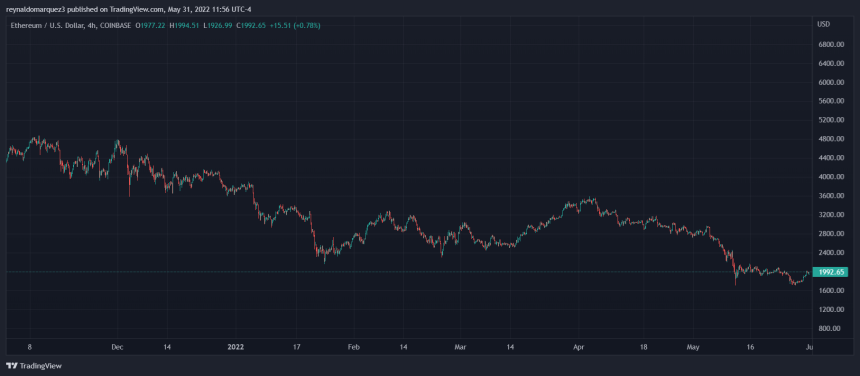Click the TradingView logo at bottom left
This screenshot has width=860, height=376.
tap(34, 366)
